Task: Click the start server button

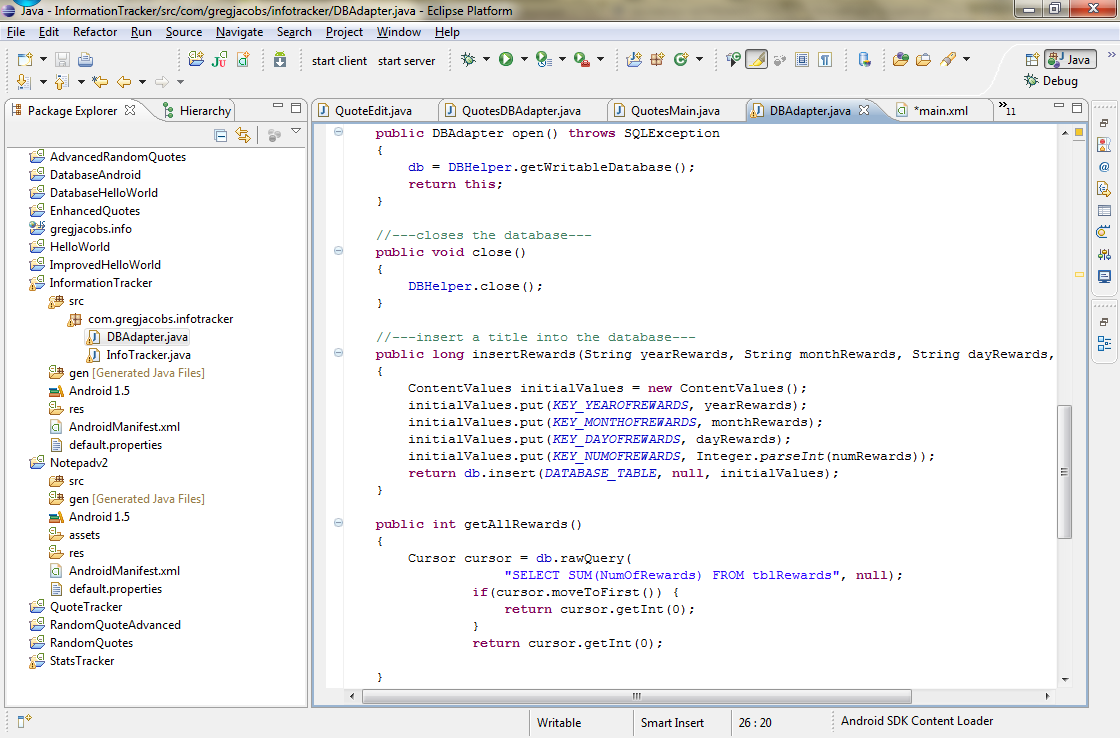Action: [406, 61]
